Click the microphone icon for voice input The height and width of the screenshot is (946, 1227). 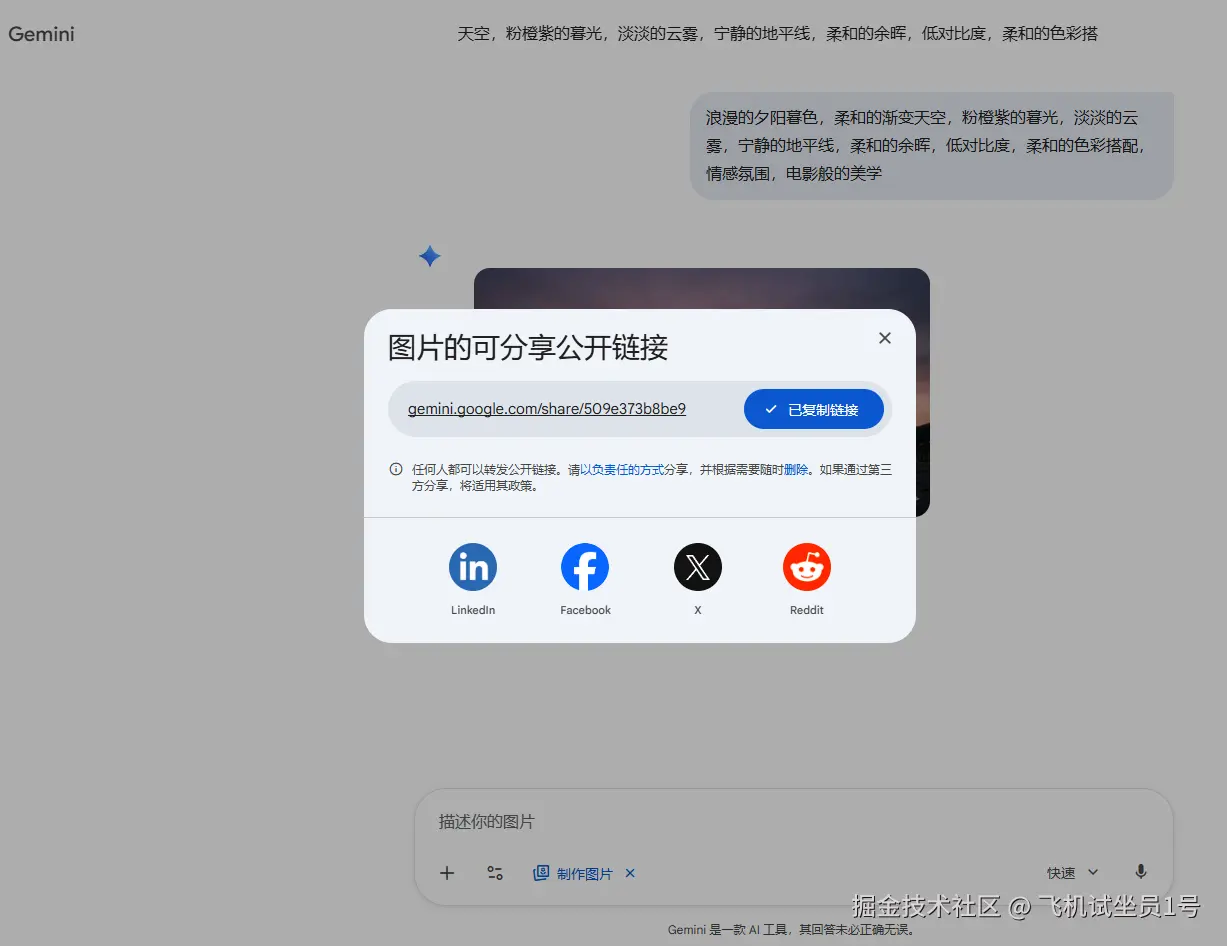1140,872
